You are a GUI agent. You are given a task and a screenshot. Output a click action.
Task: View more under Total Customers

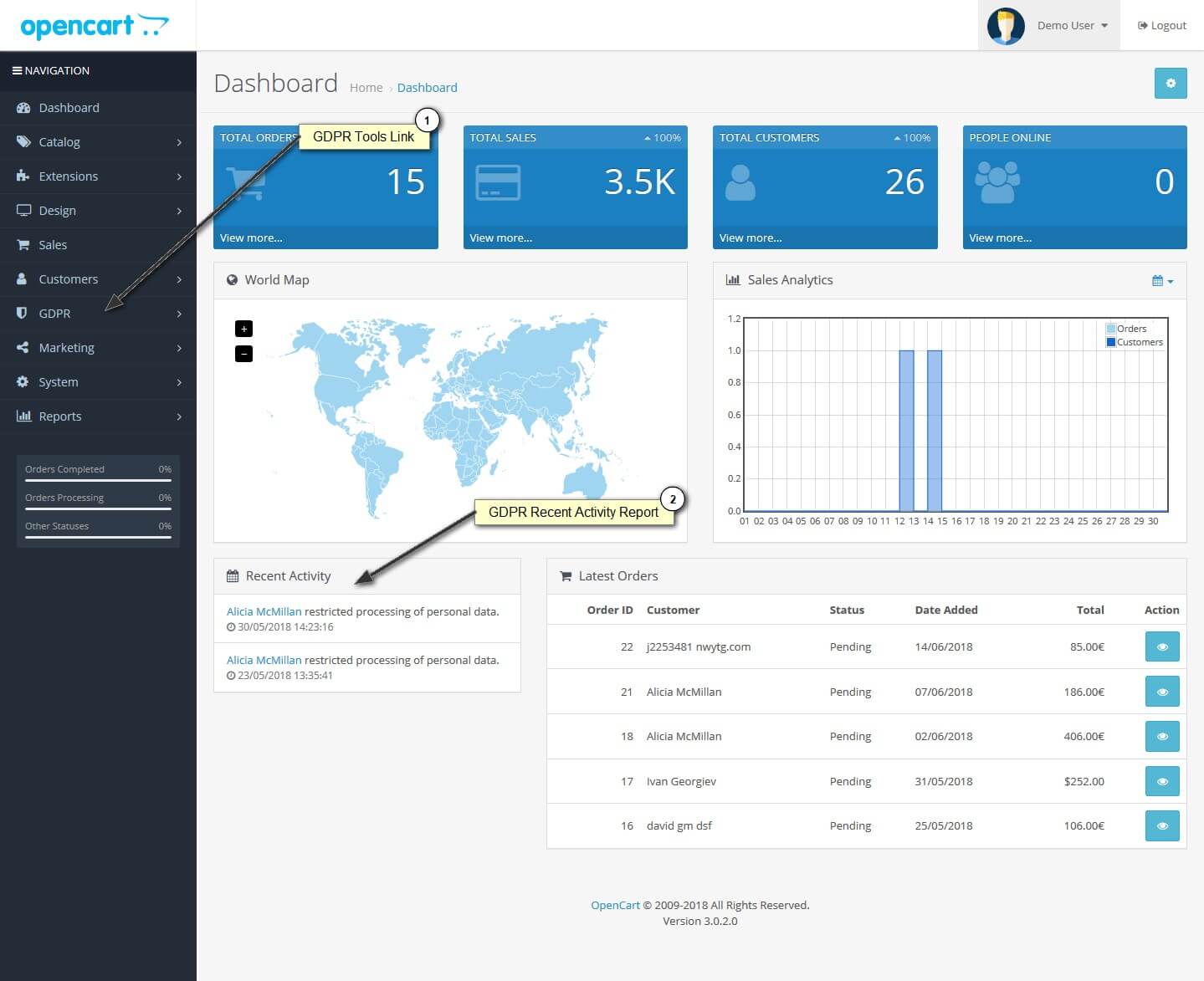(751, 238)
